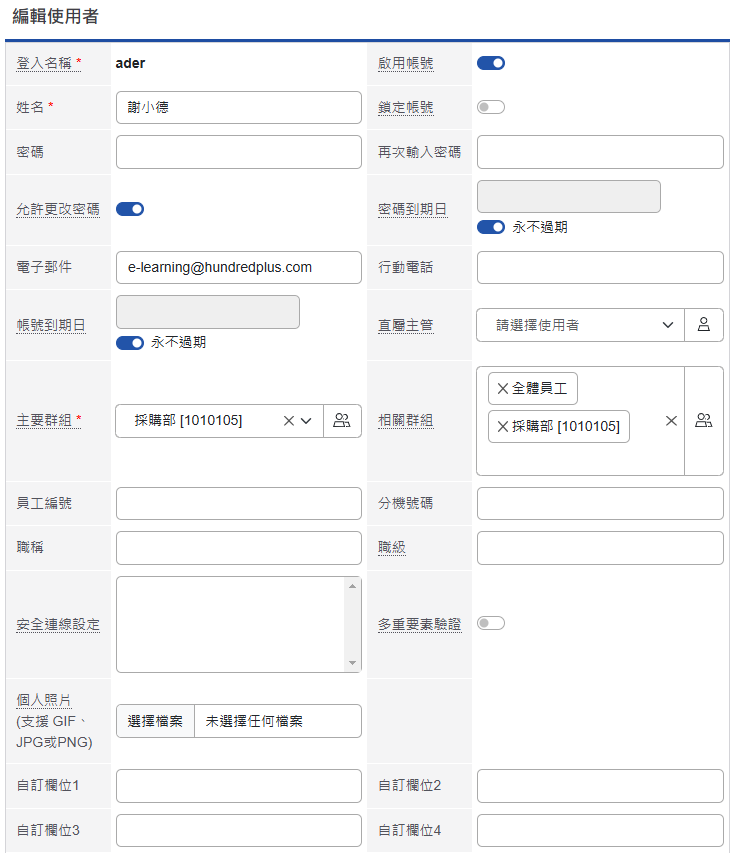Click the 選擇檔案 button for 個人照片

pos(155,721)
